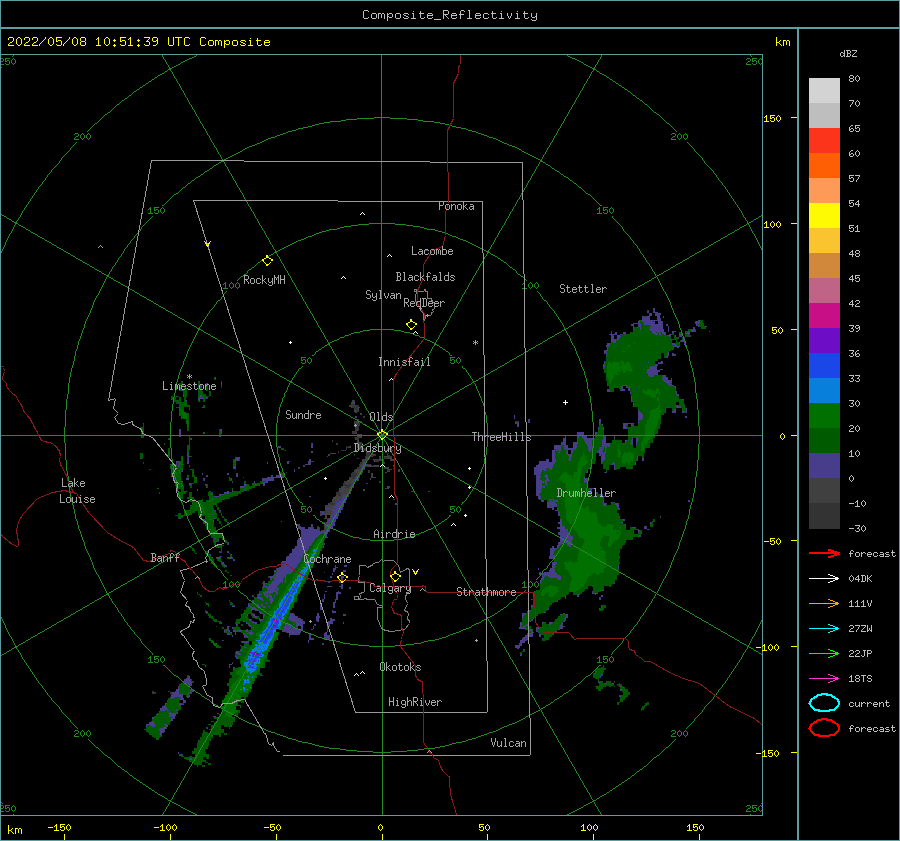Pick the bright green 30 dBZ swatch
The width and height of the screenshot is (900, 841).
[824, 416]
